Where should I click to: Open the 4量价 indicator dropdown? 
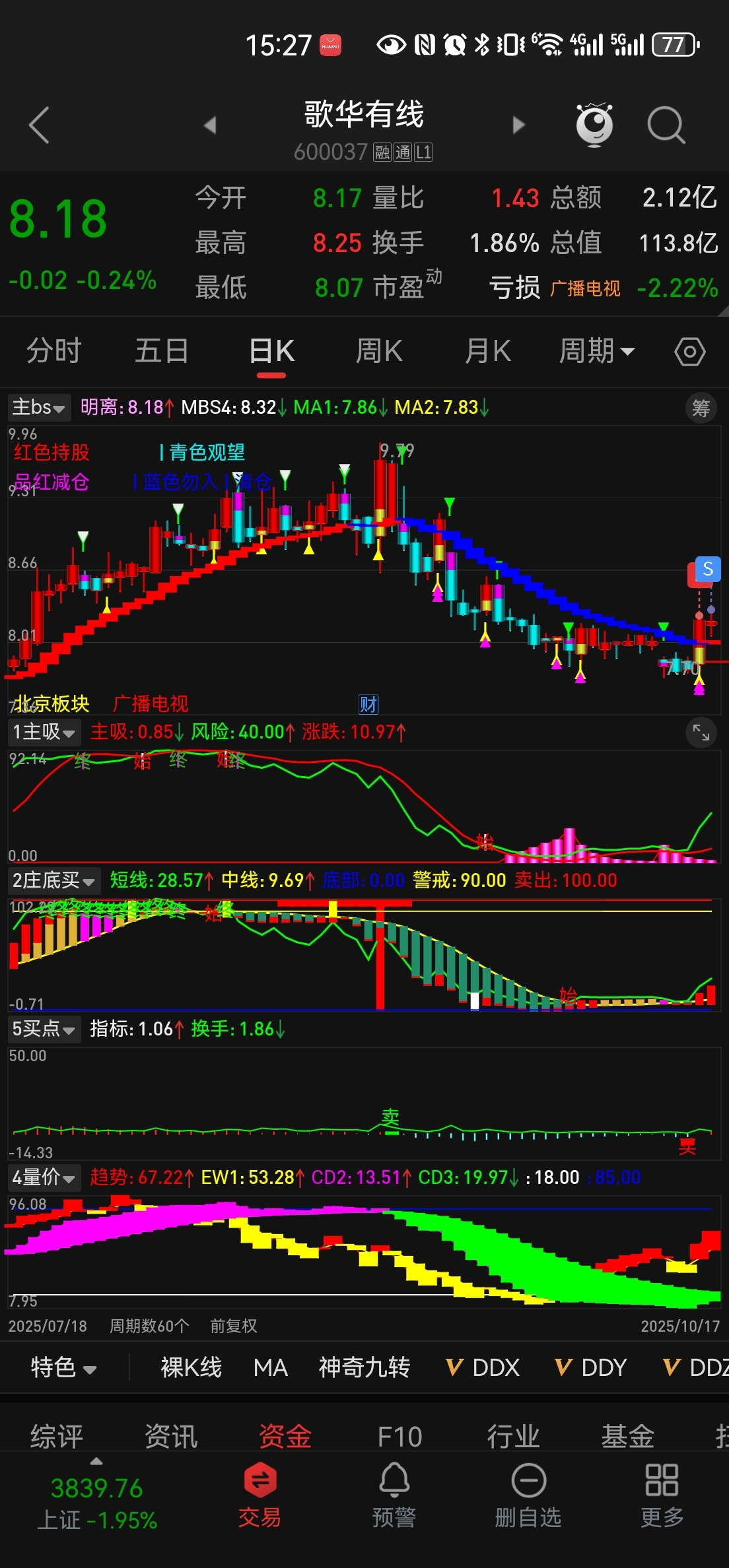(44, 1177)
